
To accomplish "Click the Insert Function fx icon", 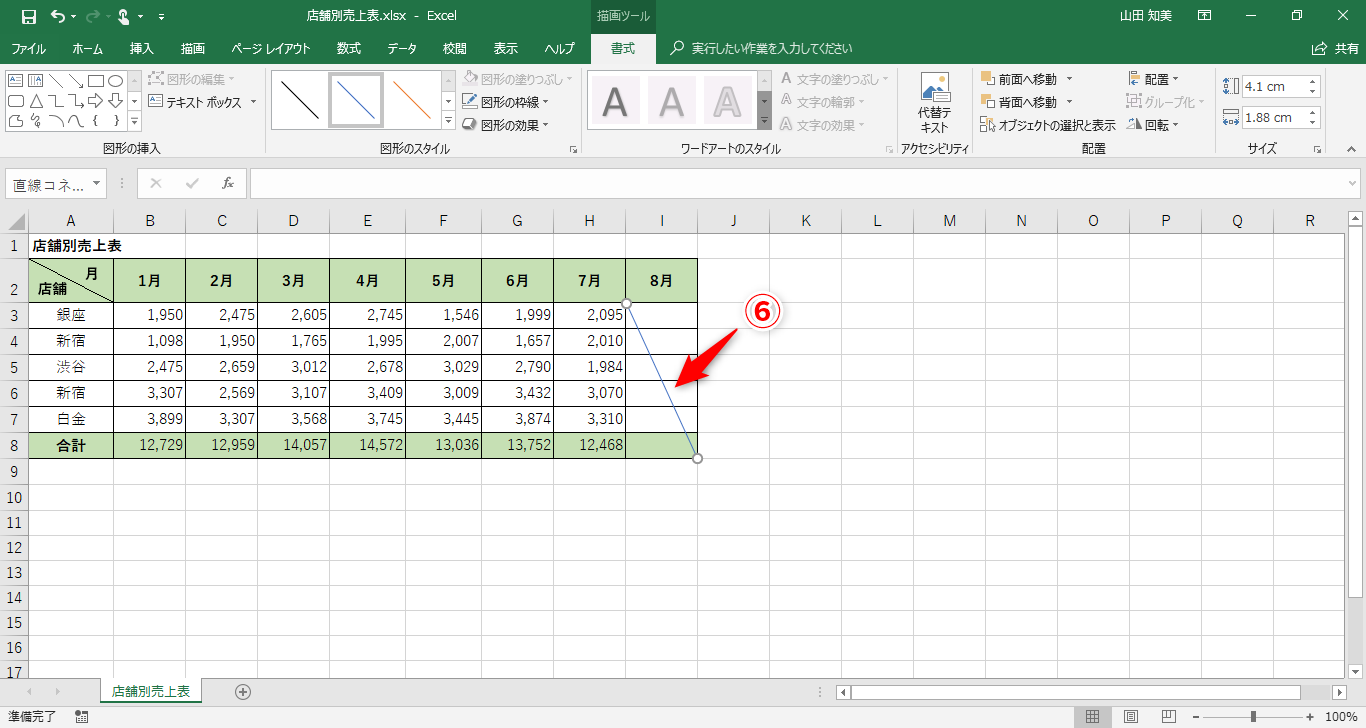I will pyautogui.click(x=228, y=184).
